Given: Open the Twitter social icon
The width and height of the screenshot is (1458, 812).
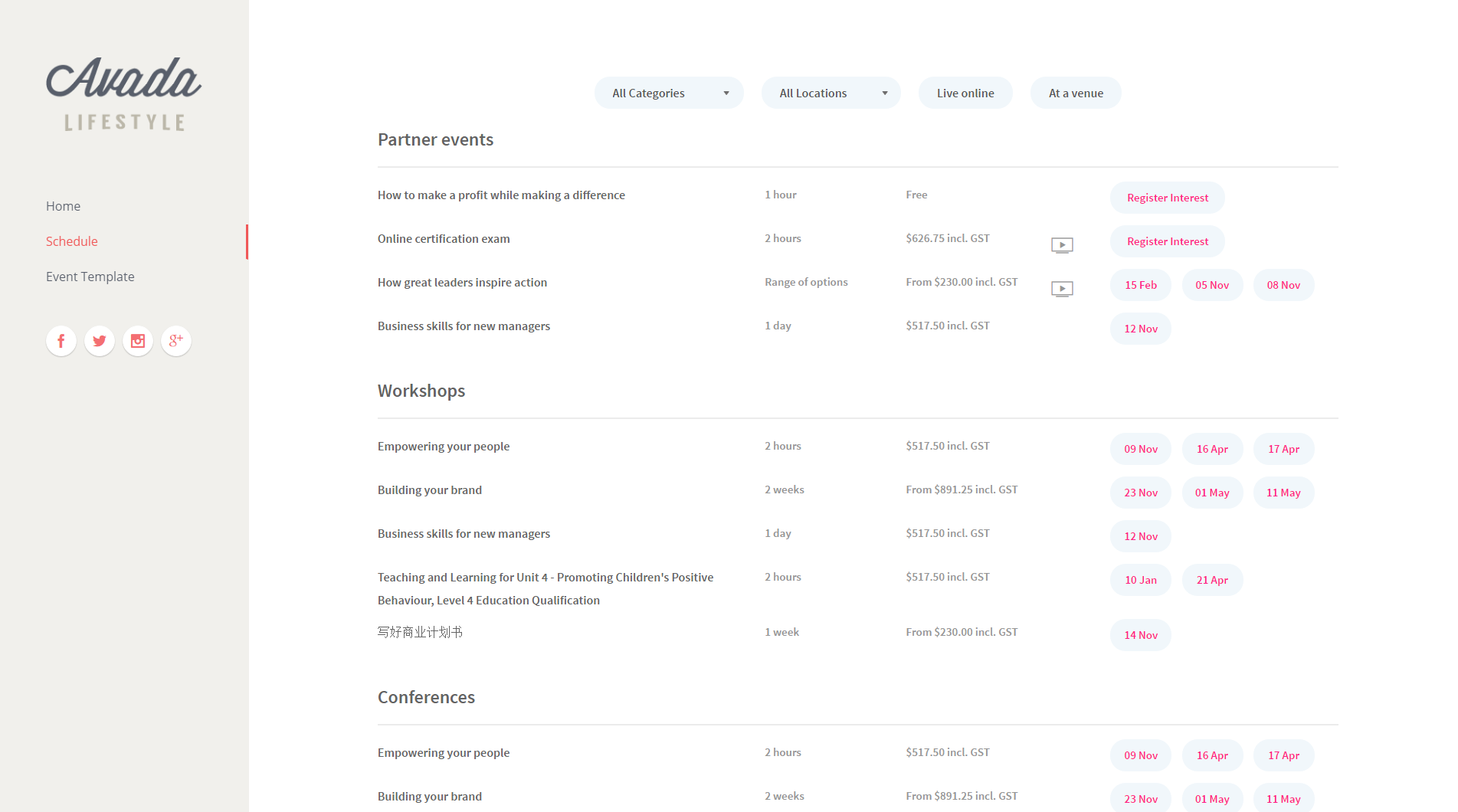Looking at the screenshot, I should [100, 341].
